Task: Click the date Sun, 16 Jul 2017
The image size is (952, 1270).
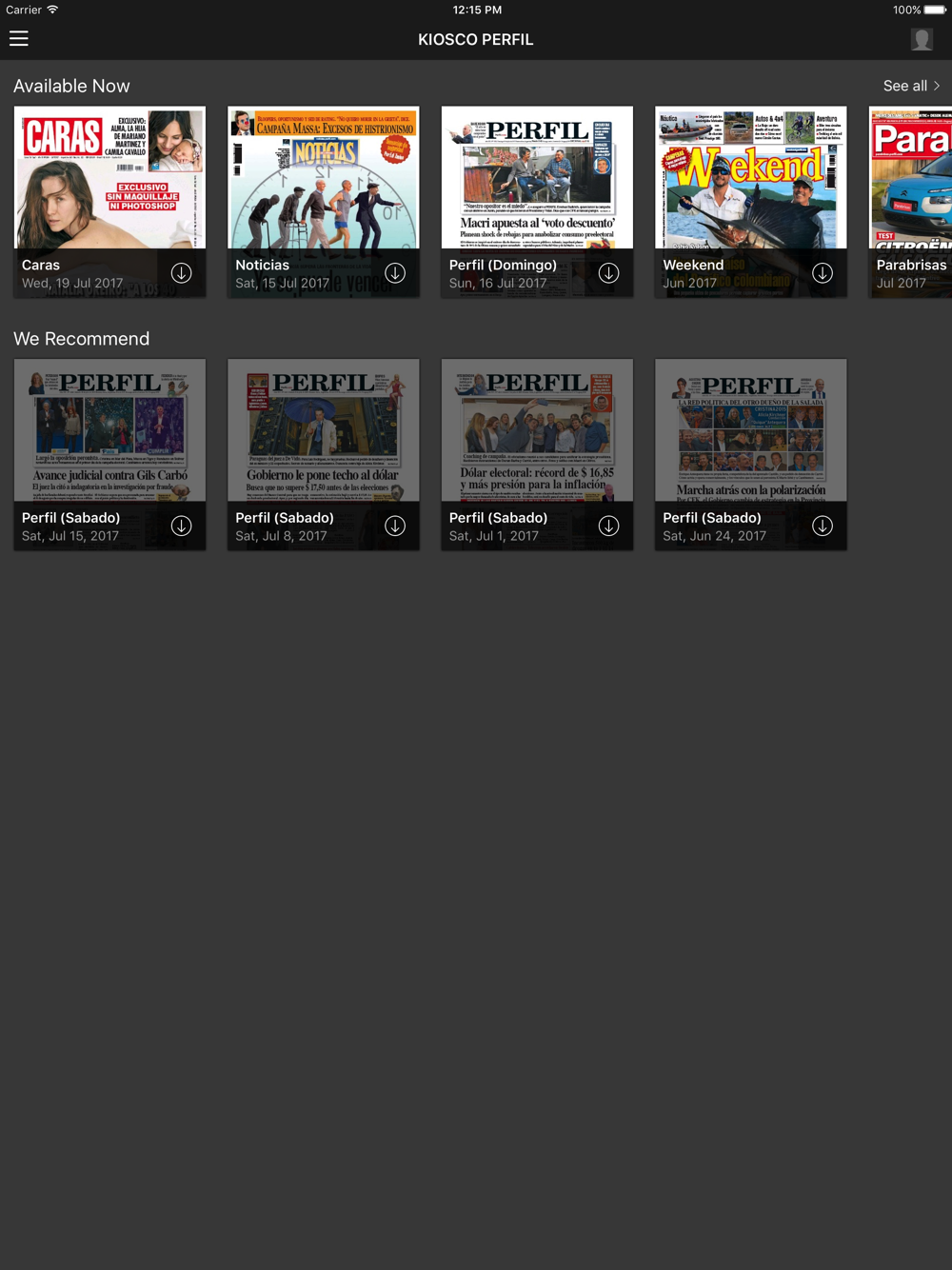Action: click(x=498, y=283)
